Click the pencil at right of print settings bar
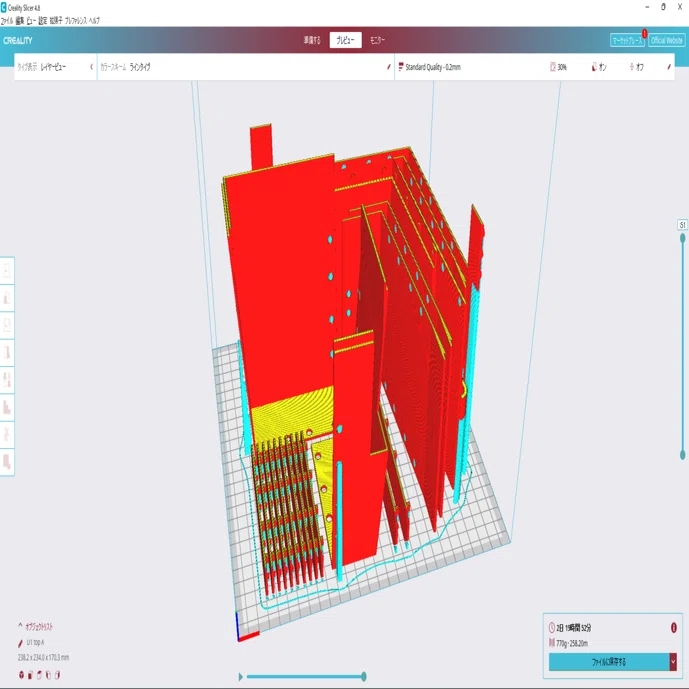This screenshot has height=689, width=689. pyautogui.click(x=669, y=67)
